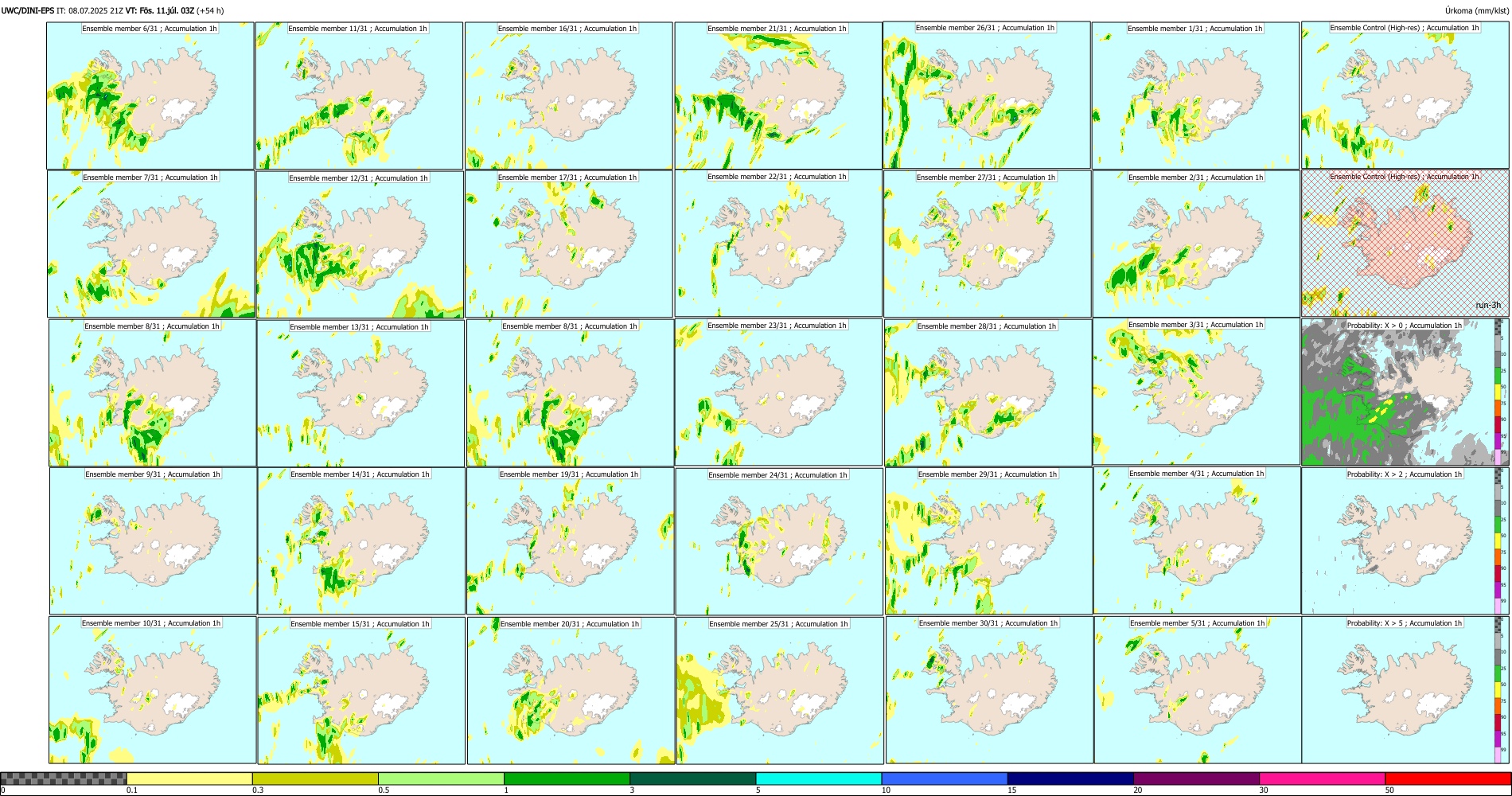The image size is (1512, 796).
Task: Open the Probability X > 0 map panel
Action: click(1405, 392)
